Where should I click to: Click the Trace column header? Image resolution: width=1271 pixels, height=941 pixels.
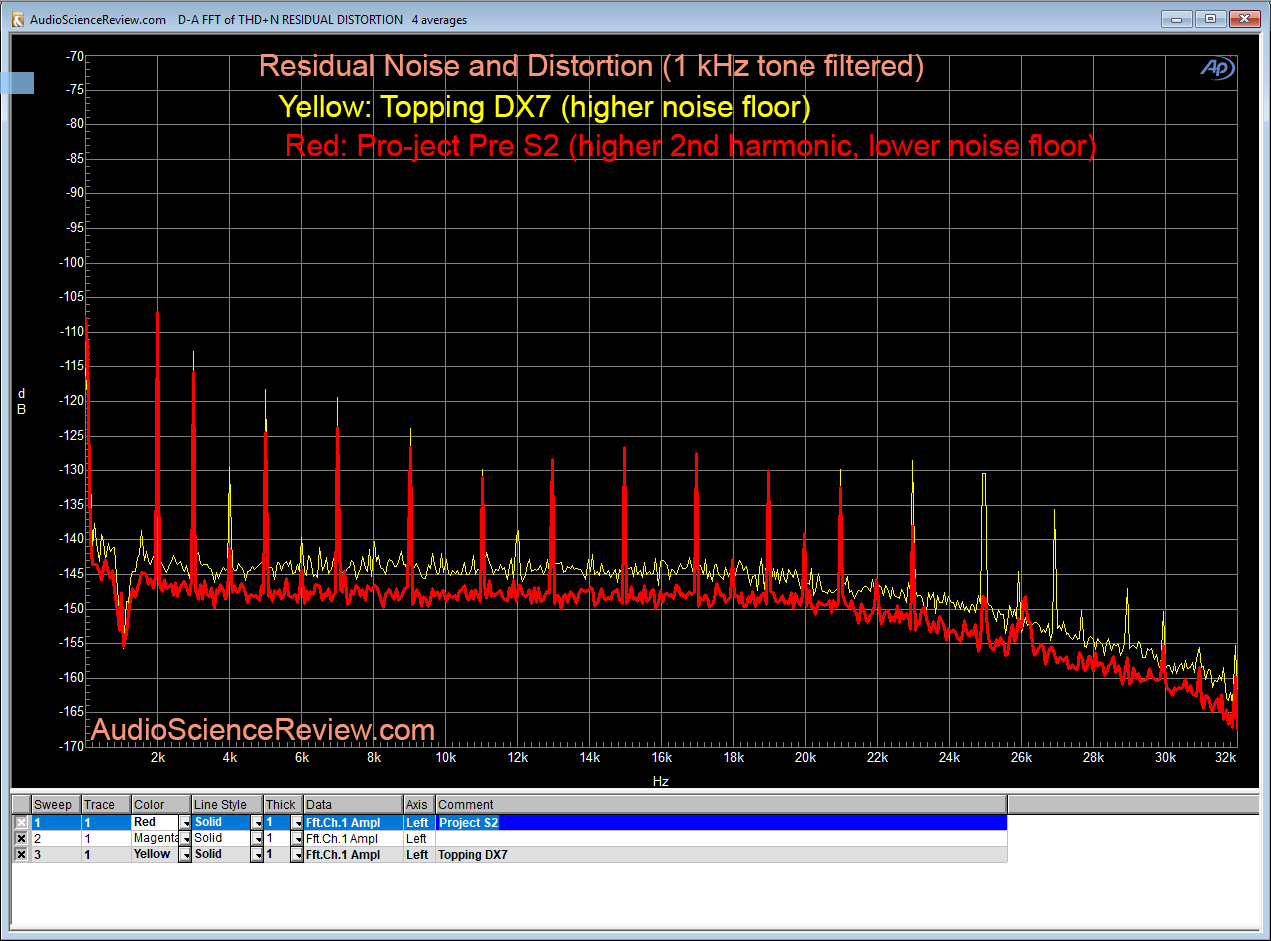pos(106,804)
